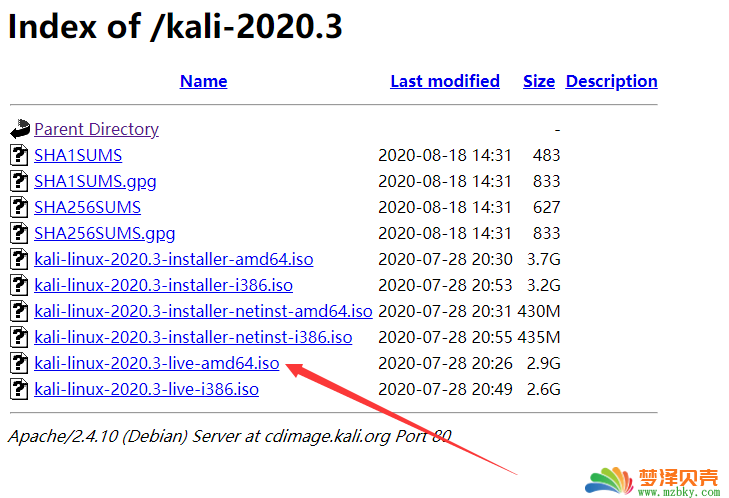Click the date 2020-07-28 20:26
The height and width of the screenshot is (498, 729).
[445, 364]
